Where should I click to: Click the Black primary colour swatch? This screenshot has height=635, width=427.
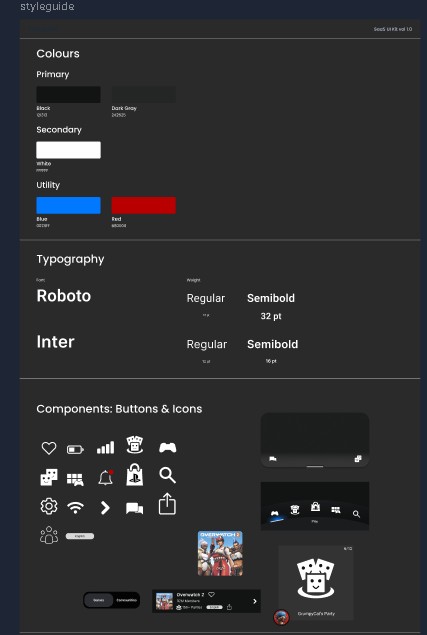68,94
